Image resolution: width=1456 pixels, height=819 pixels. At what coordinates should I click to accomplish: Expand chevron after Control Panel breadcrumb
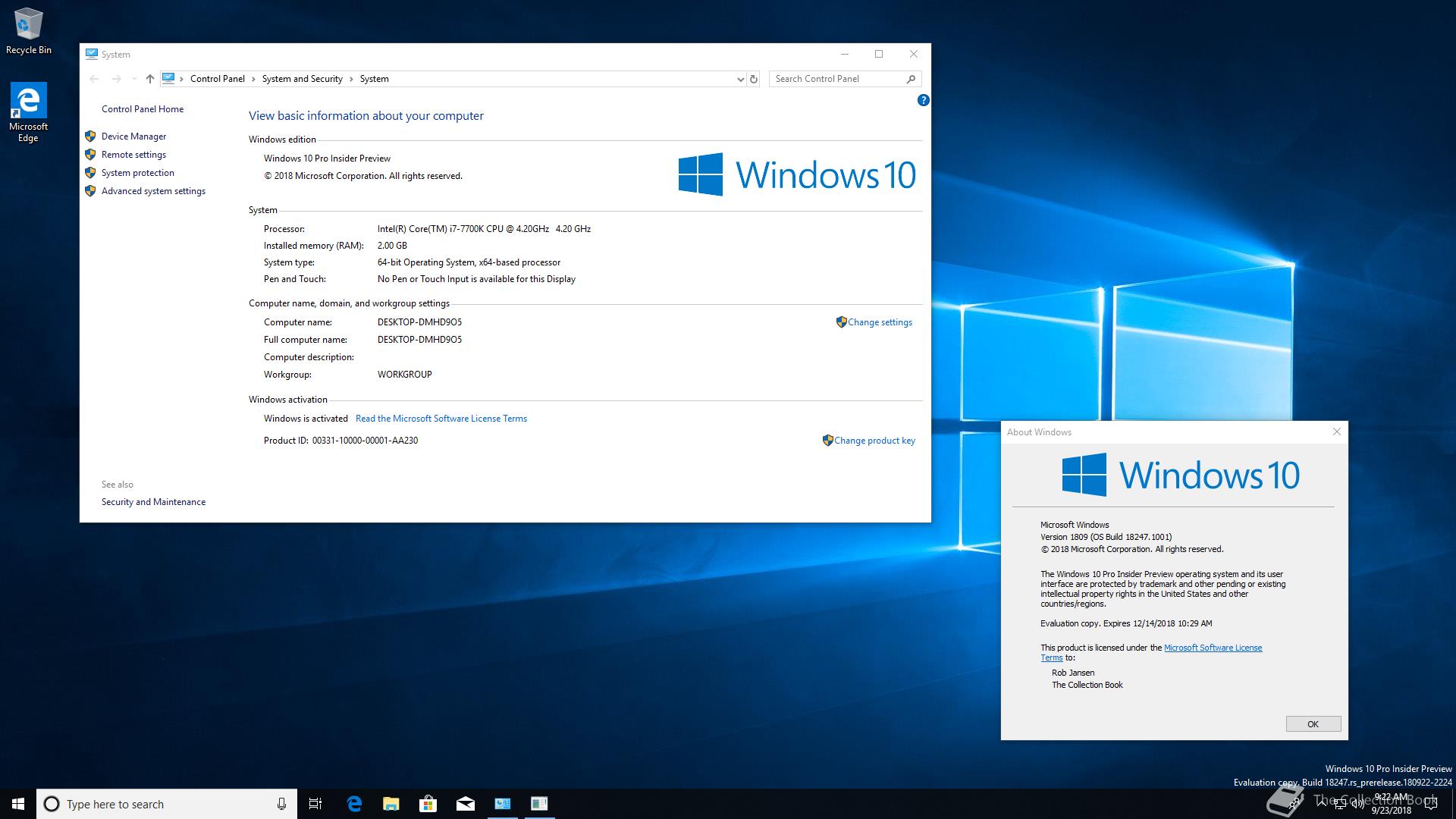click(x=253, y=79)
